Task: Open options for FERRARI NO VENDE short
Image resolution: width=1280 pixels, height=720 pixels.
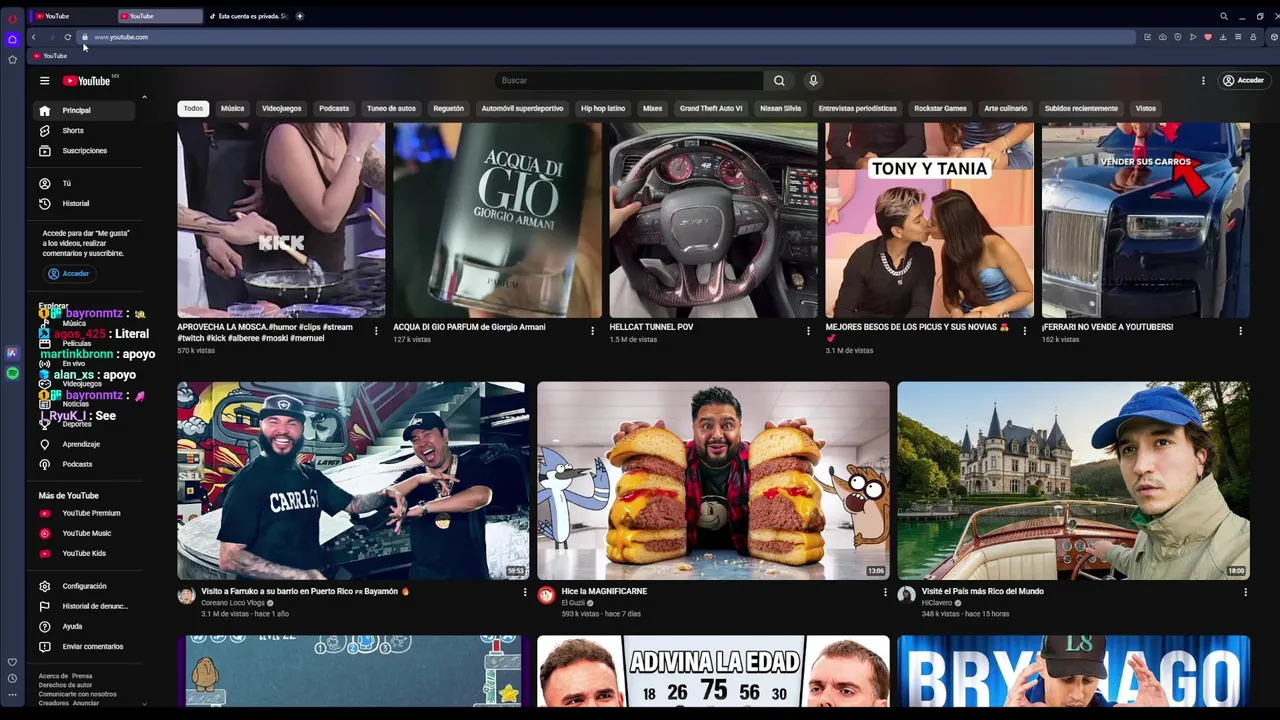Action: click(x=1240, y=331)
